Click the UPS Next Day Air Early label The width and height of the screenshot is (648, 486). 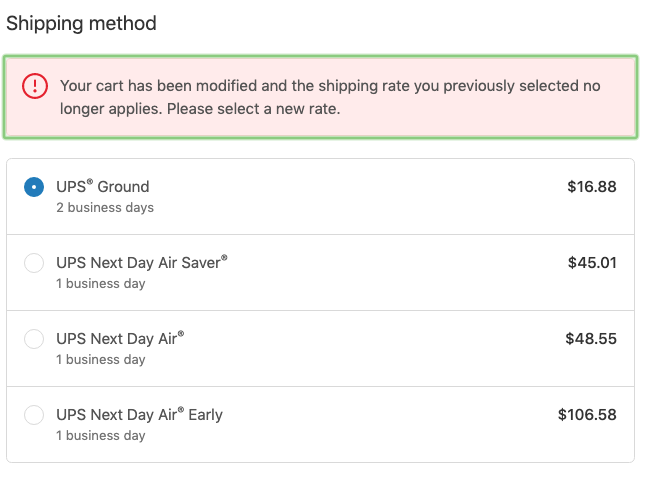pyautogui.click(x=139, y=415)
